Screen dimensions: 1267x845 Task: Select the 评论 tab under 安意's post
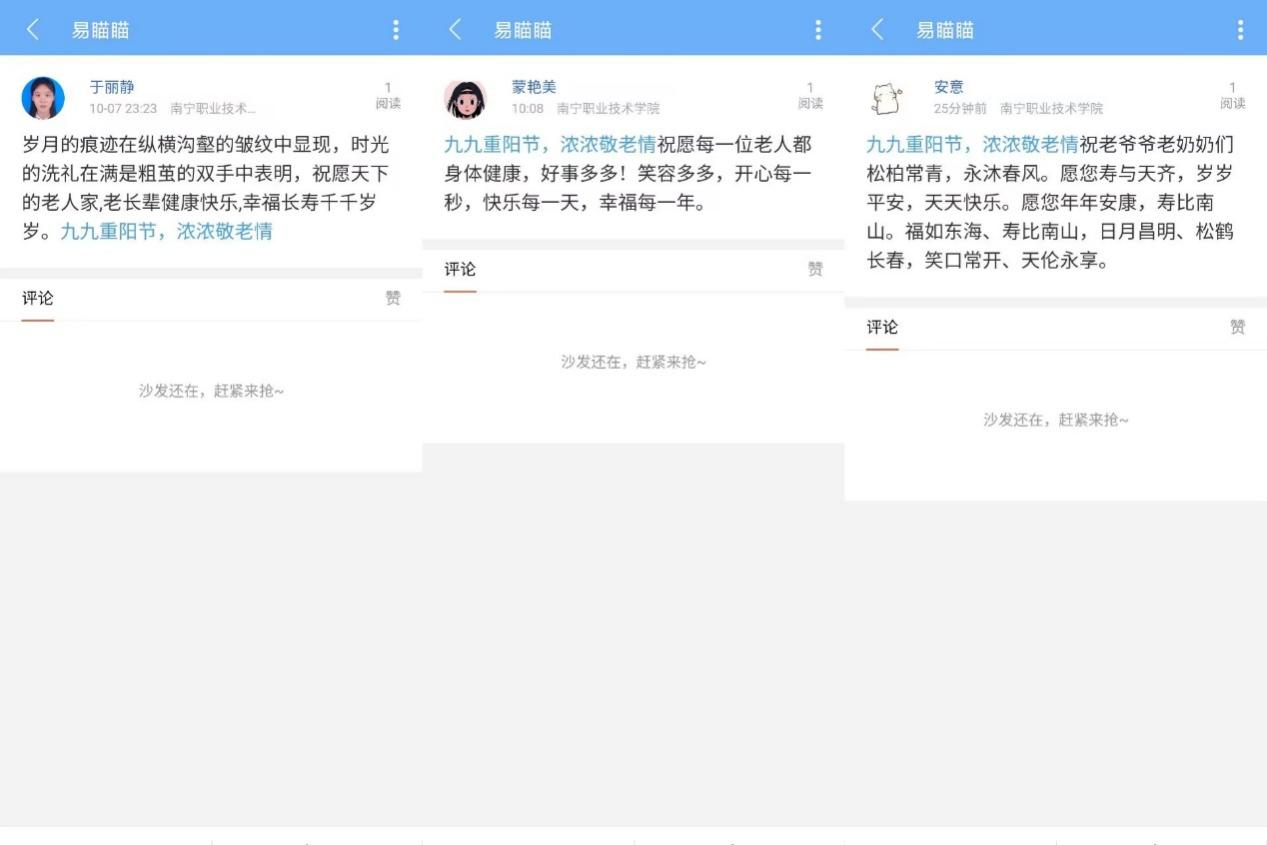(882, 327)
